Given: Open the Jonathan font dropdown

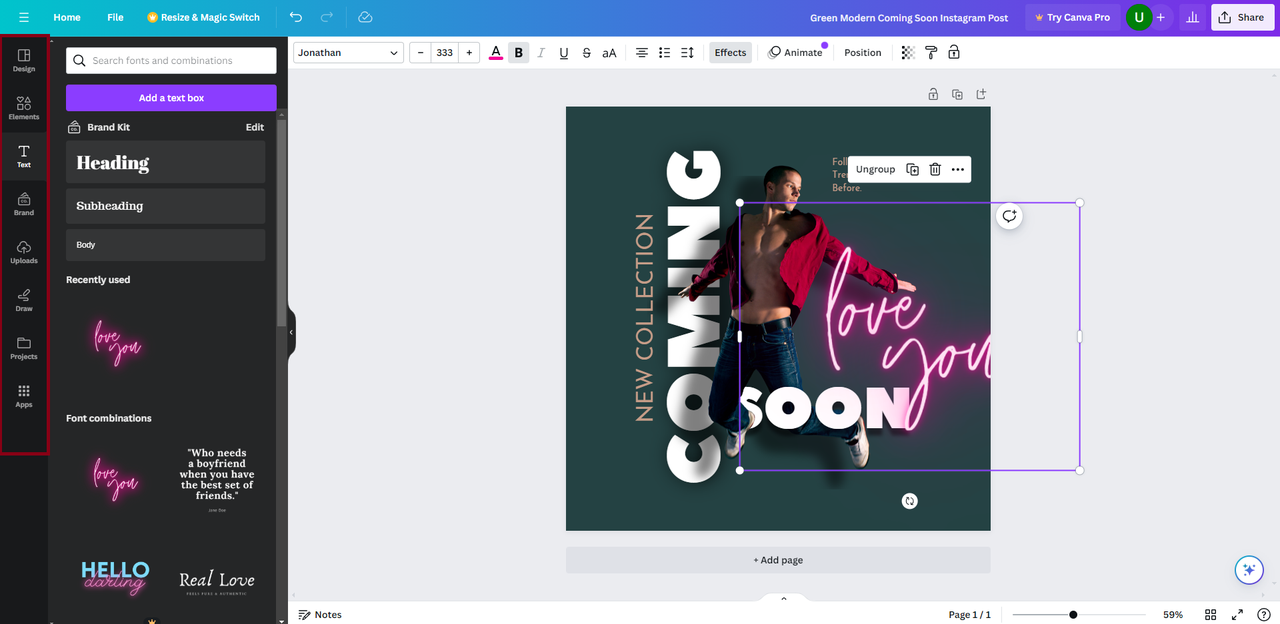Looking at the screenshot, I should (348, 53).
